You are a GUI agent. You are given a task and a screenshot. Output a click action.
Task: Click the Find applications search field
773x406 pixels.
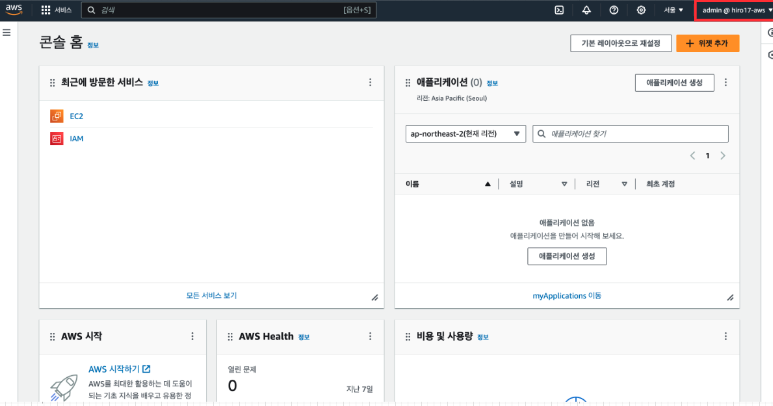(630, 134)
